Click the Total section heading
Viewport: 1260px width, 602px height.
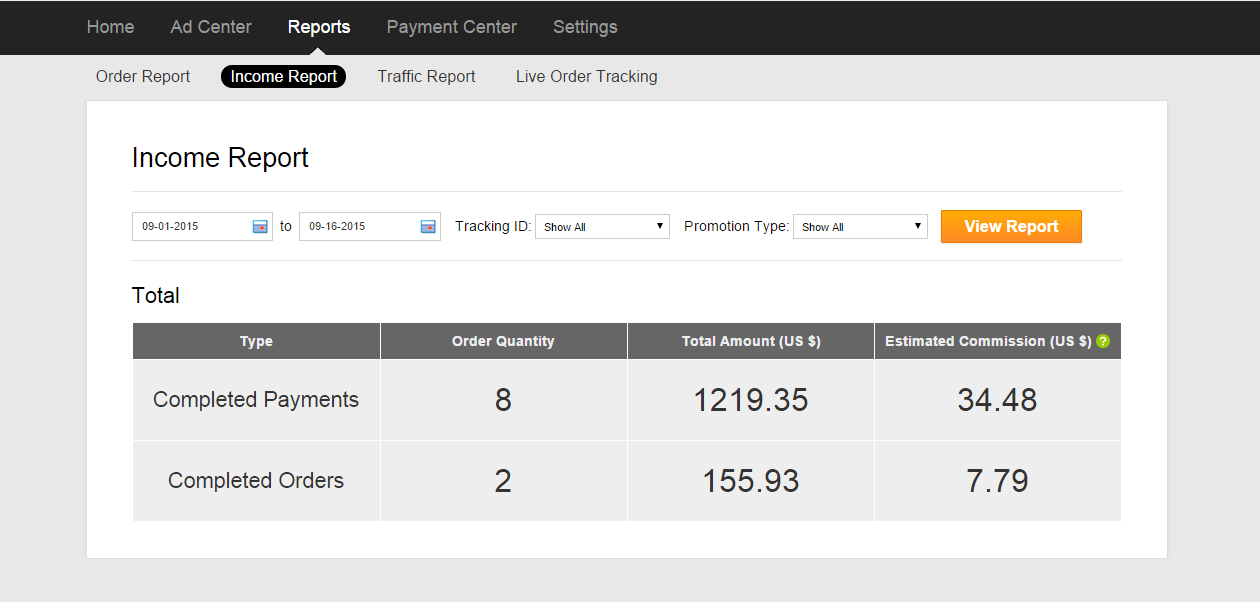tap(156, 296)
